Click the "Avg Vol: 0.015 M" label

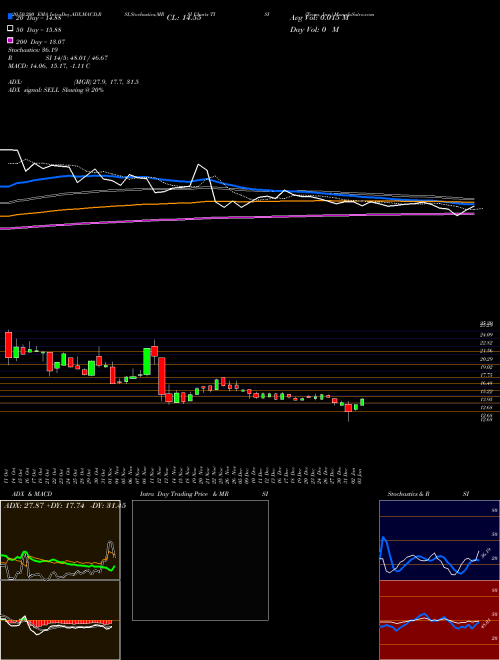click(x=319, y=18)
